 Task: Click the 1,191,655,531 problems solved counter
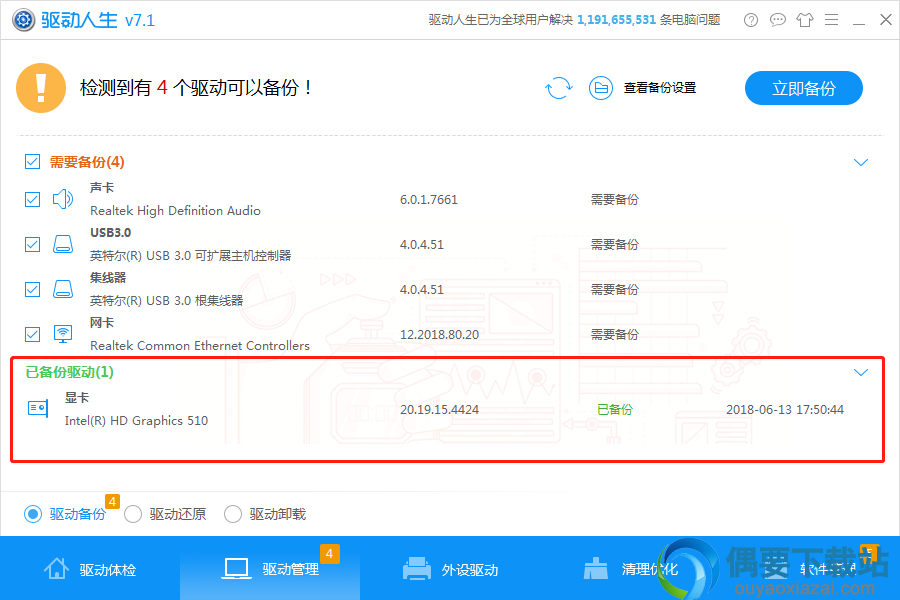click(x=616, y=20)
